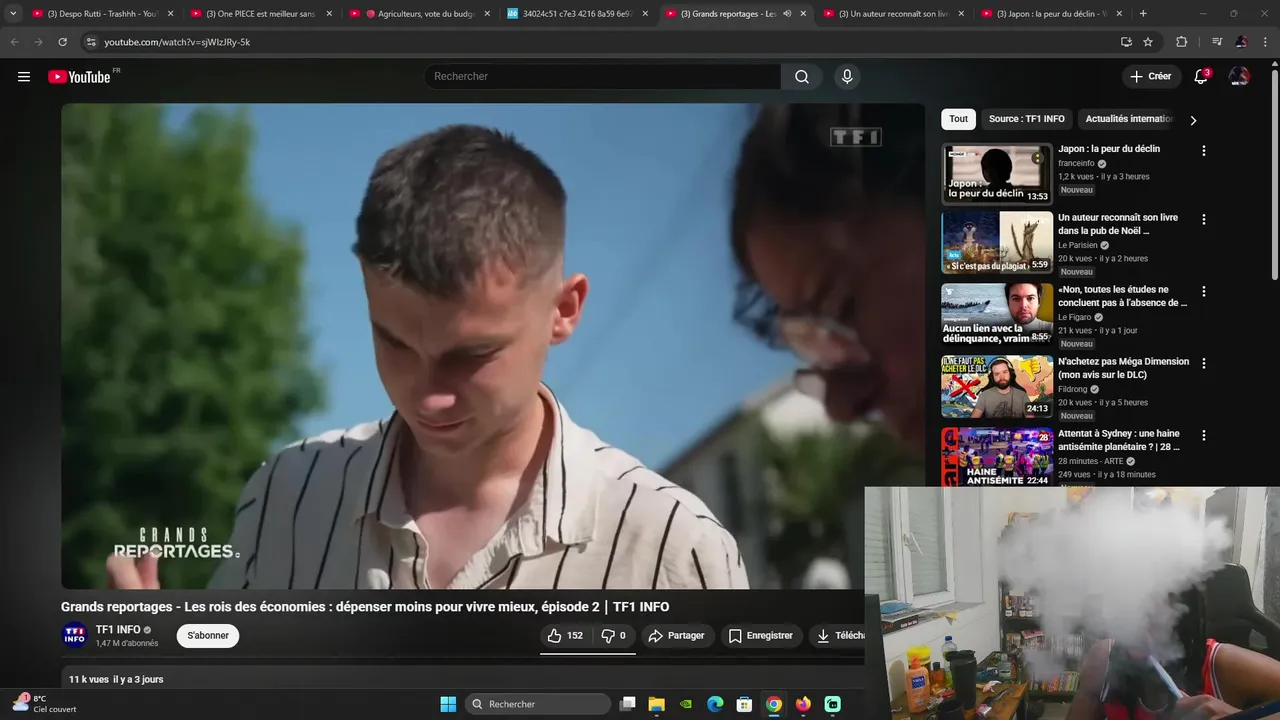The image size is (1280, 720).
Task: Bookmark this page with the star
Action: coord(1148,42)
